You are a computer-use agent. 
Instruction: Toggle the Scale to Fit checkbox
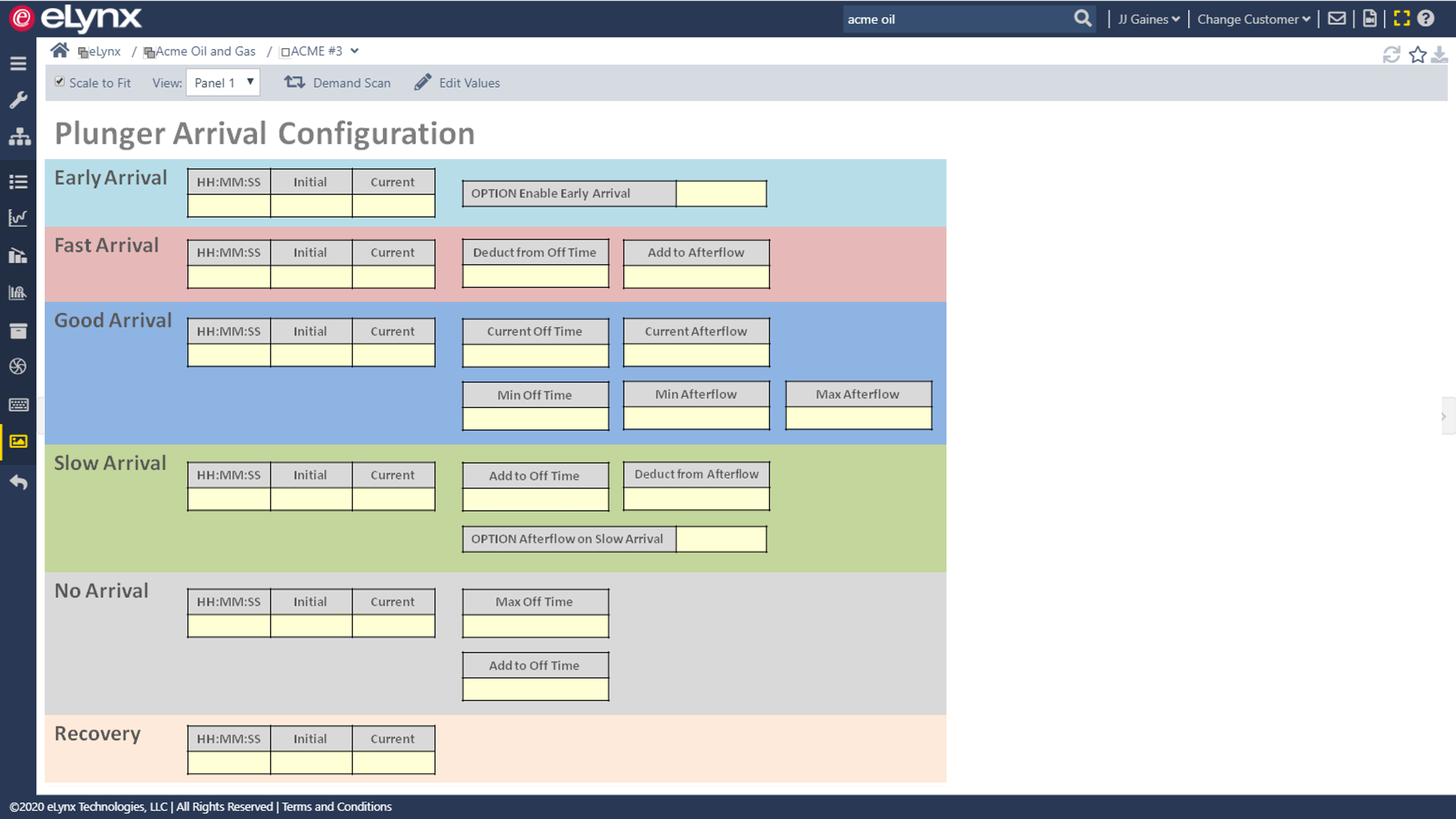(59, 81)
